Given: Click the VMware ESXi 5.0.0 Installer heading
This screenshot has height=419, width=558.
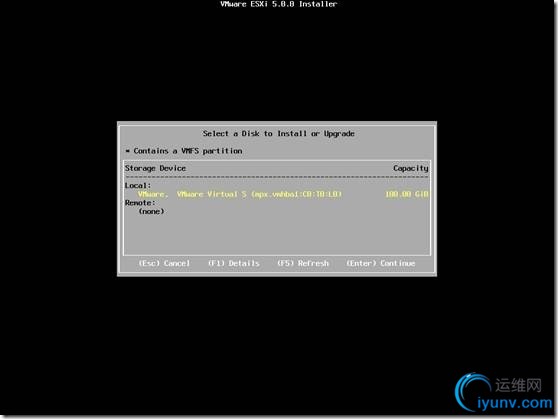Looking at the screenshot, I should pos(279,4).
